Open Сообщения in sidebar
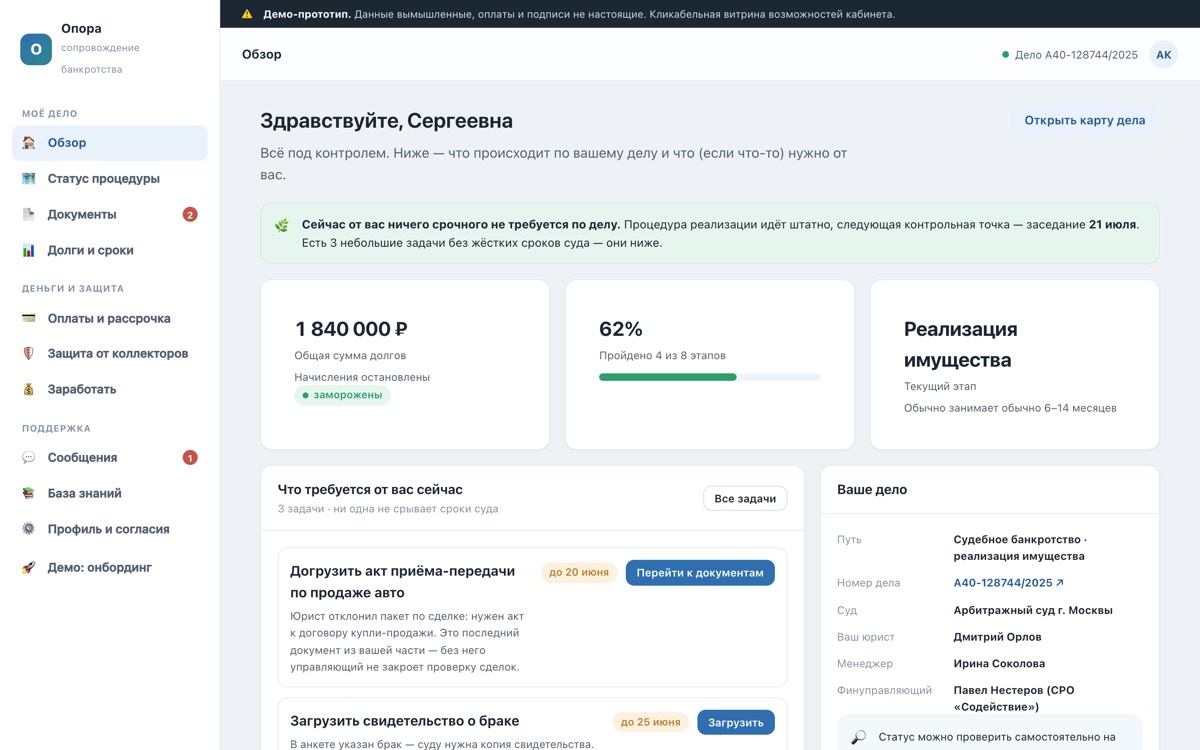The height and width of the screenshot is (750, 1200). click(110, 458)
